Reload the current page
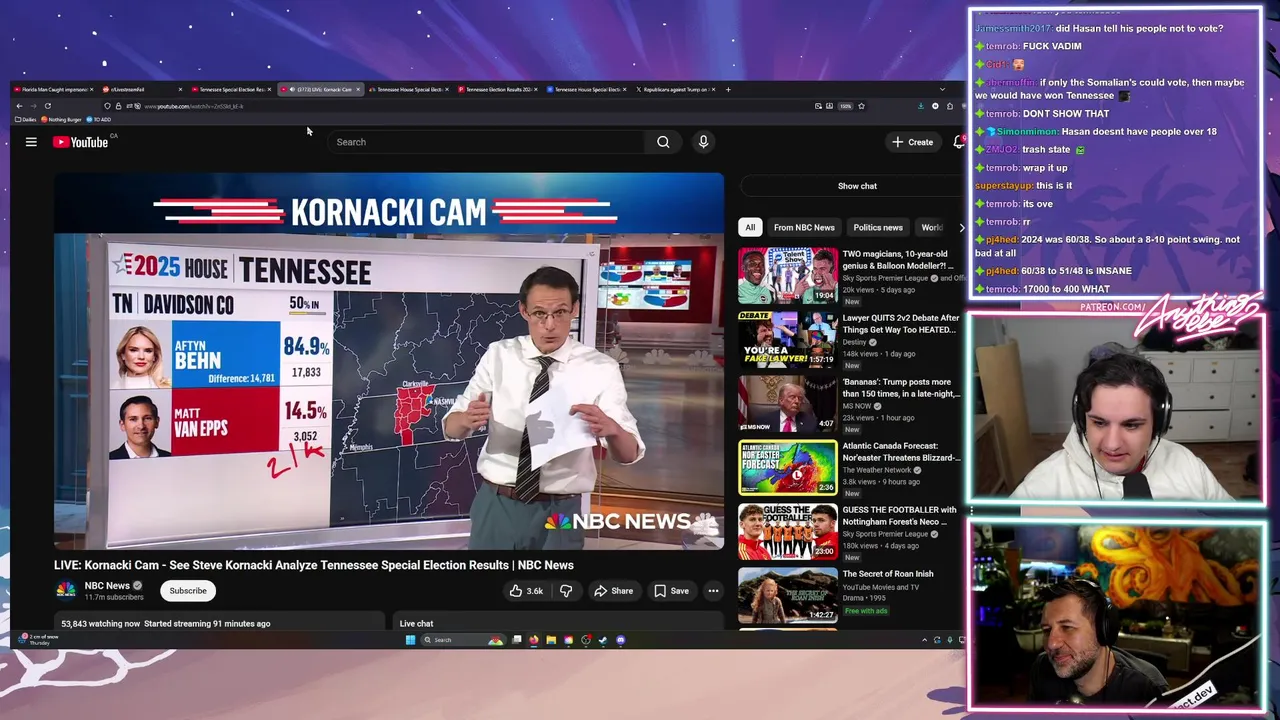The height and width of the screenshot is (720, 1280). tap(47, 106)
